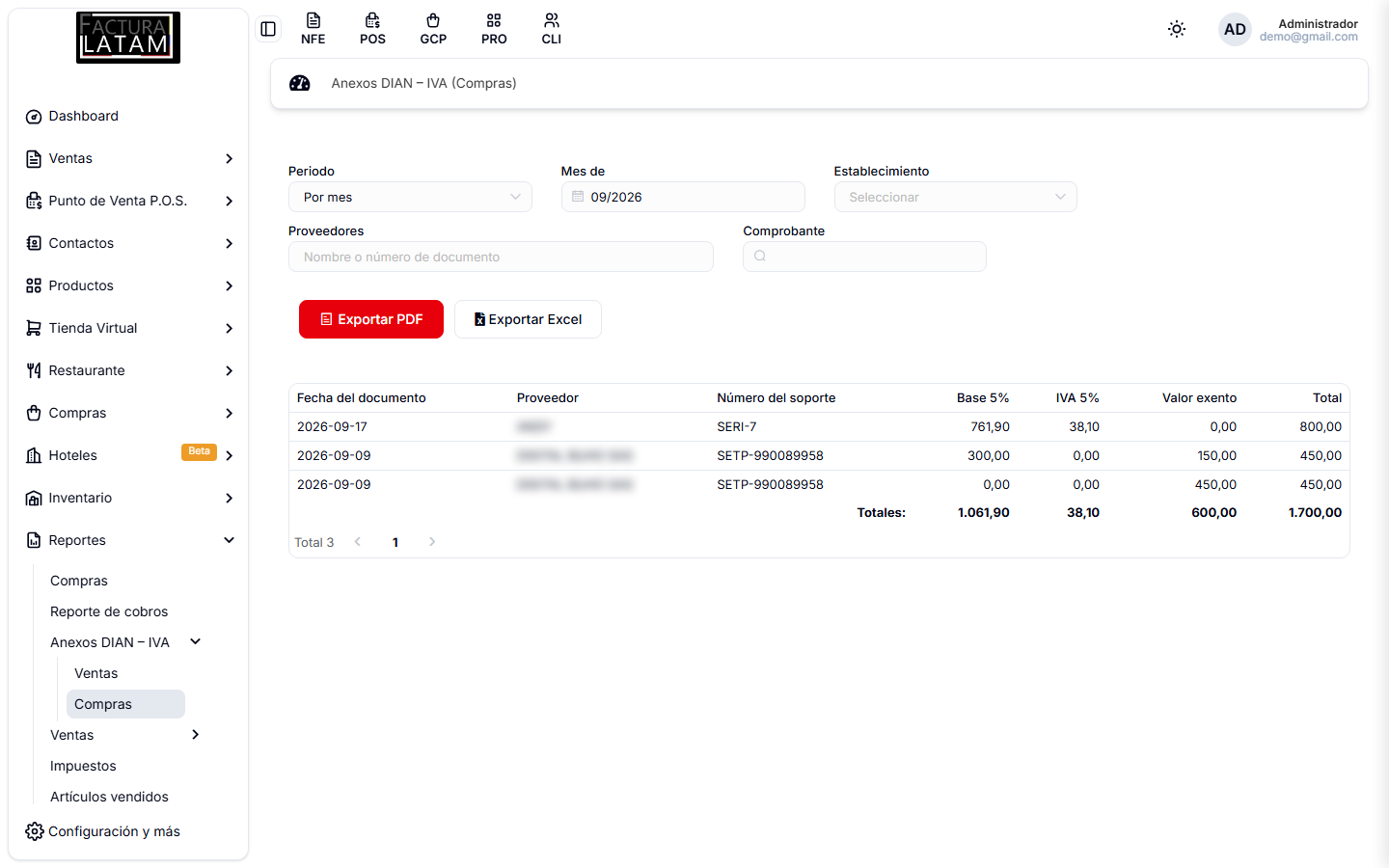This screenshot has width=1389, height=868.
Task: Open the Establecimiento dropdown
Action: [x=955, y=197]
